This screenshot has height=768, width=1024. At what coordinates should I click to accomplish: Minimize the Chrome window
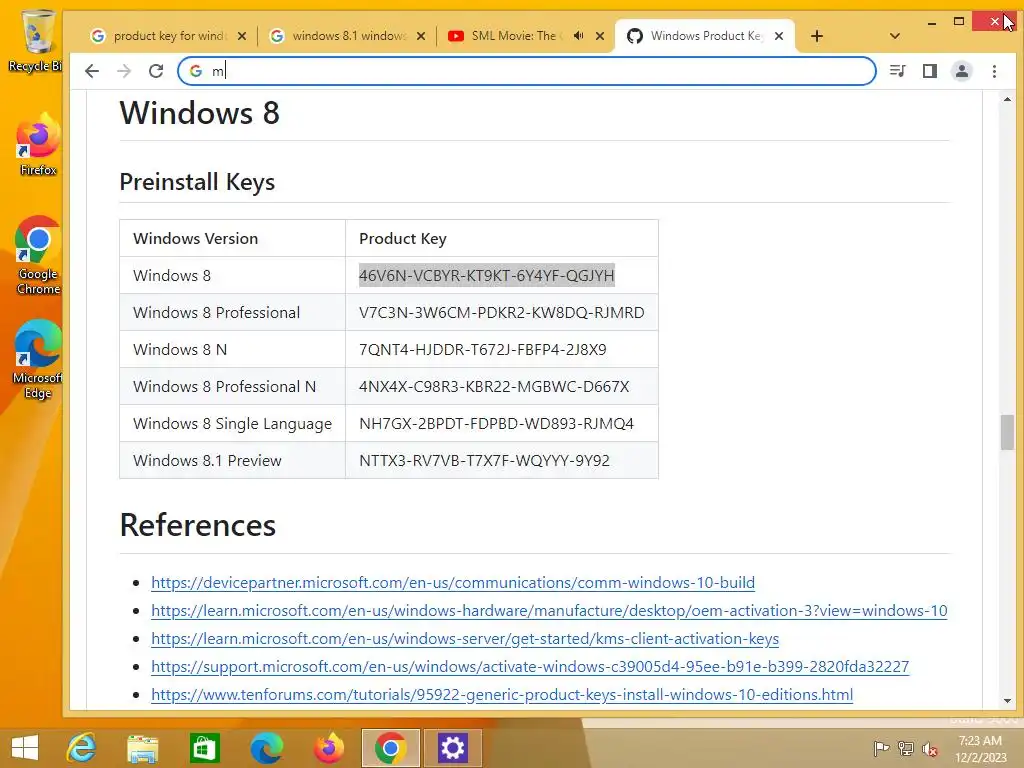click(931, 22)
